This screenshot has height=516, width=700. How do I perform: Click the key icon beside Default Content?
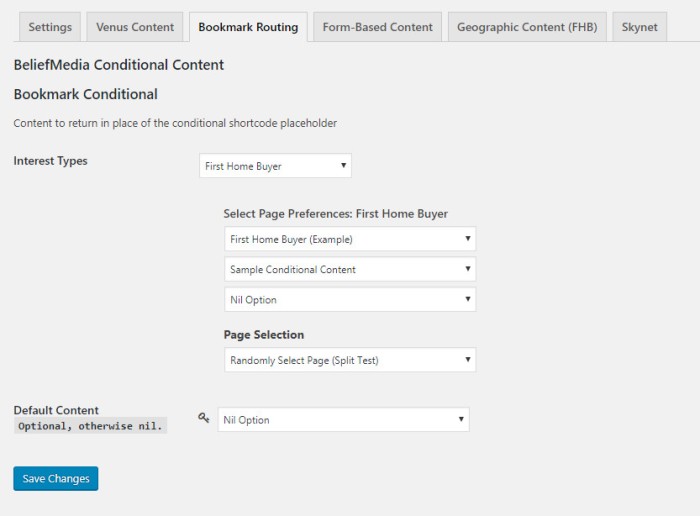tap(204, 419)
